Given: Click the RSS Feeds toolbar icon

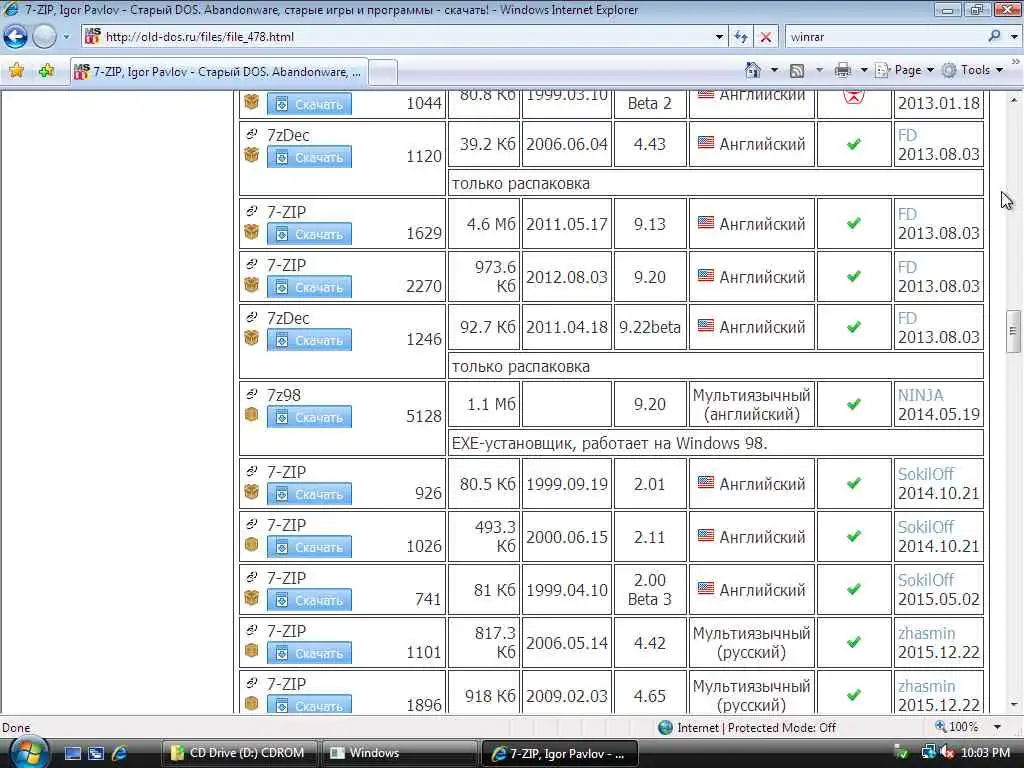Looking at the screenshot, I should point(797,71).
